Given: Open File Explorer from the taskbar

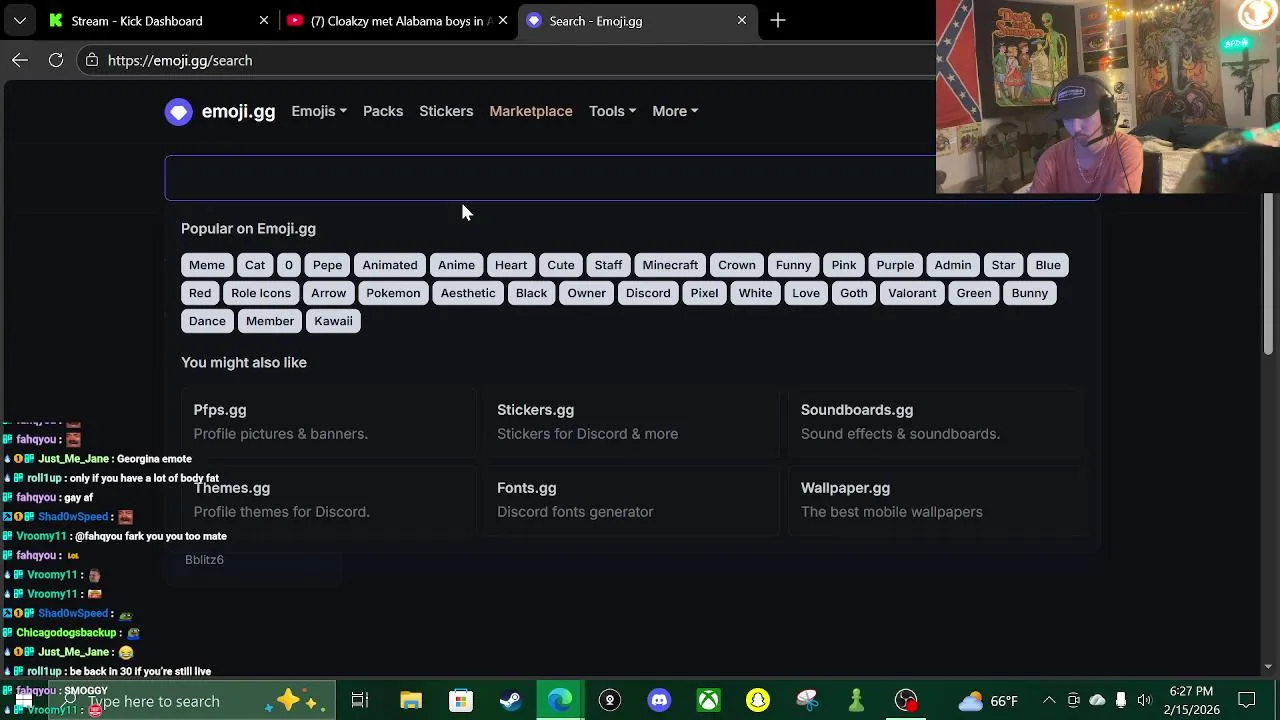Looking at the screenshot, I should click(x=411, y=700).
